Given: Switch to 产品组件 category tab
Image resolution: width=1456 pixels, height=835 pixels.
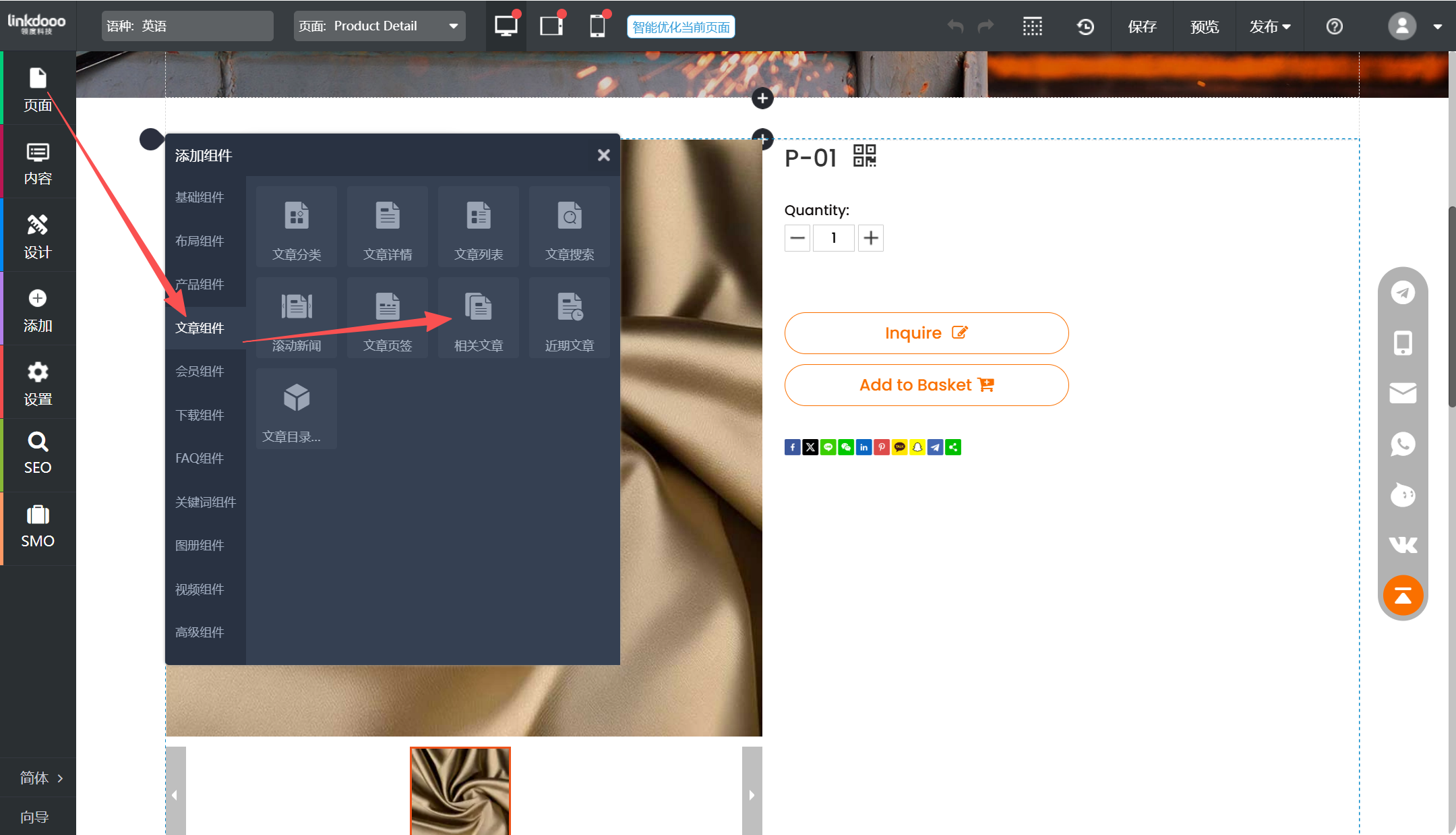Looking at the screenshot, I should (x=200, y=284).
